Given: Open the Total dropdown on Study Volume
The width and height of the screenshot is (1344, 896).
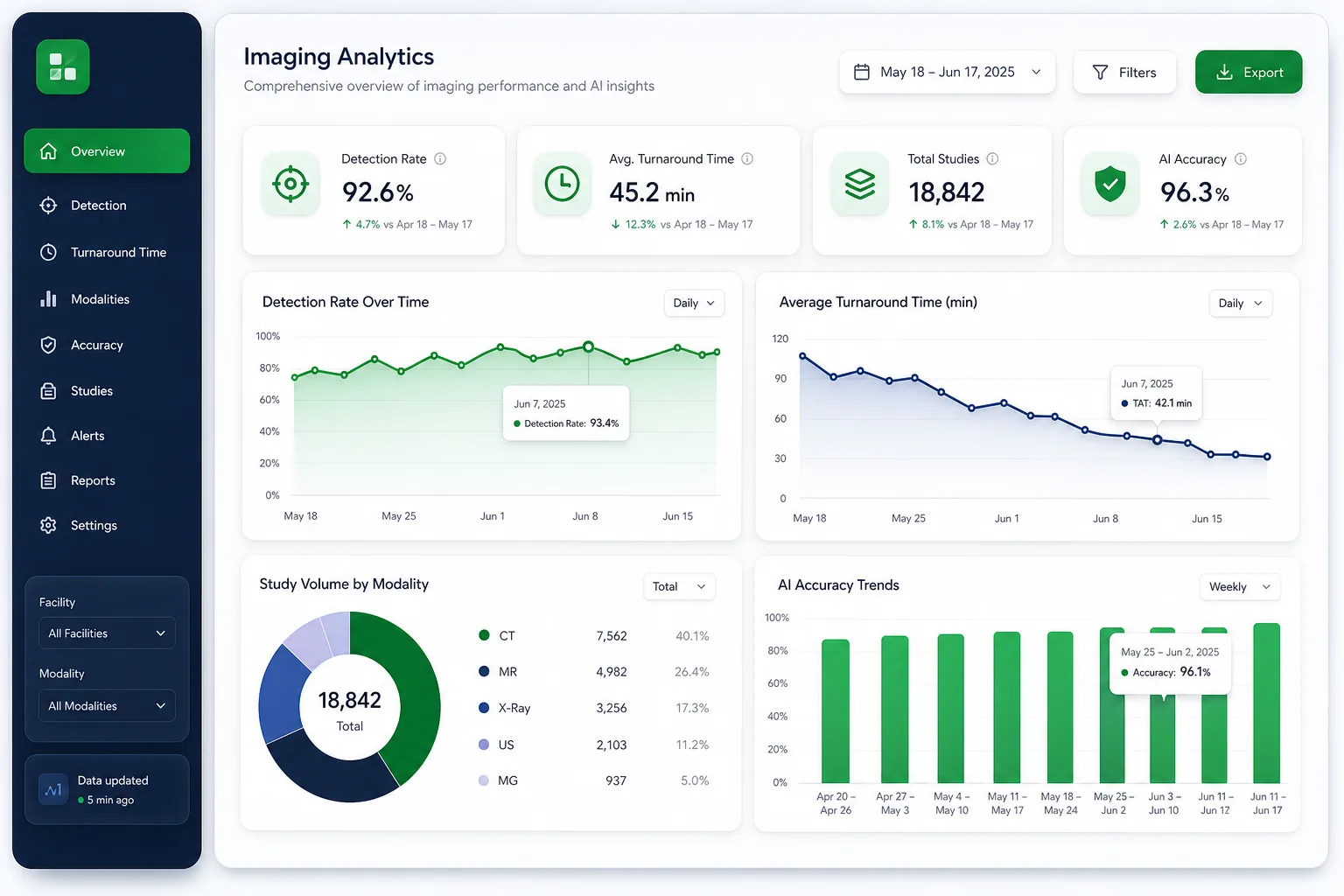Looking at the screenshot, I should 679,586.
